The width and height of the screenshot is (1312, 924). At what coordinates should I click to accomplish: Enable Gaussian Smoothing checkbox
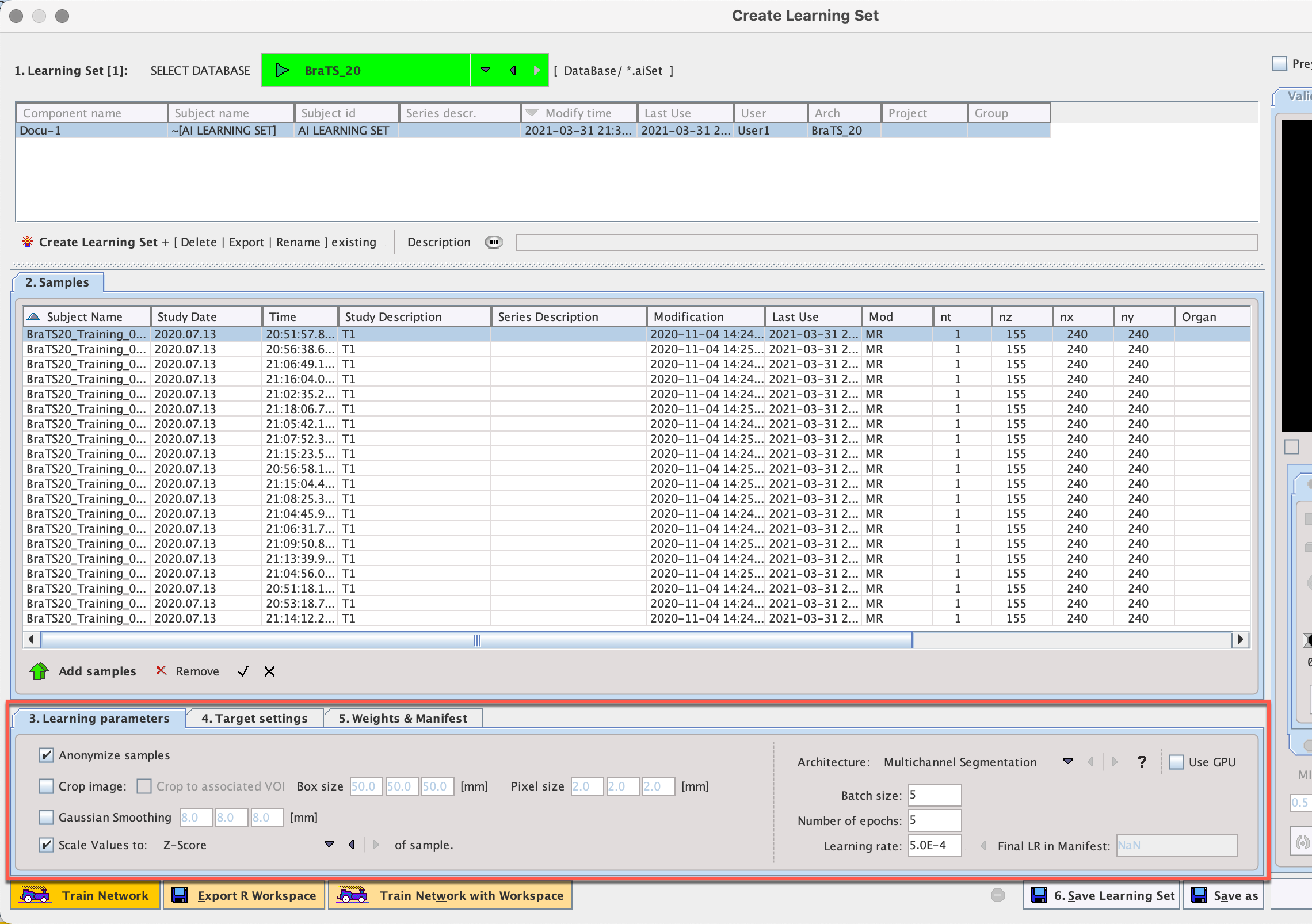[46, 817]
